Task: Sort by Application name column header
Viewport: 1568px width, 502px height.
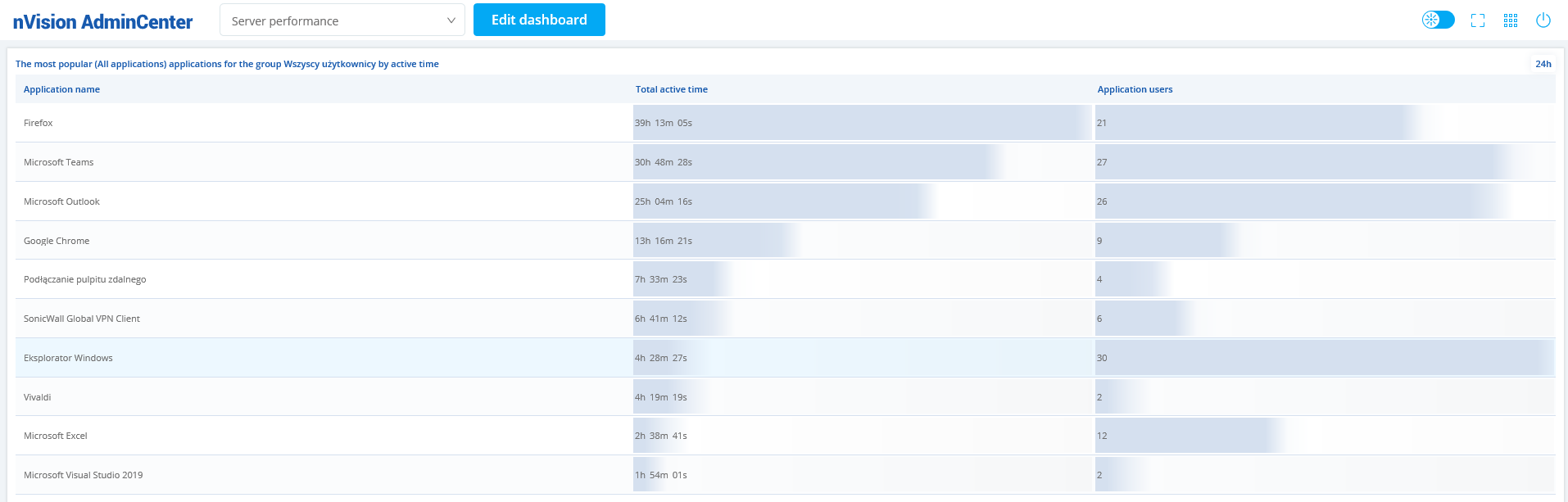Action: pos(62,89)
